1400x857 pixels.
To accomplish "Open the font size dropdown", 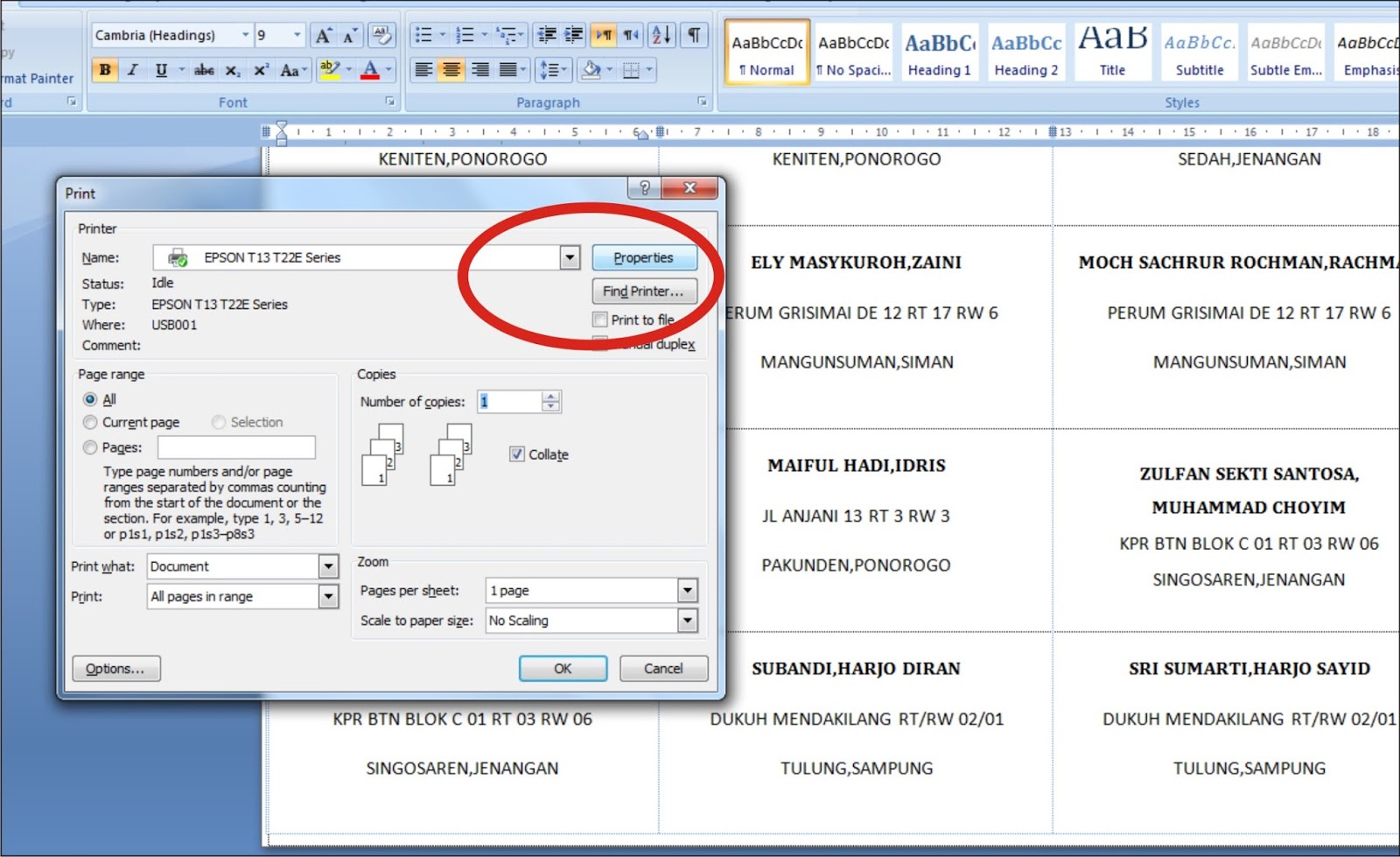I will (296, 35).
